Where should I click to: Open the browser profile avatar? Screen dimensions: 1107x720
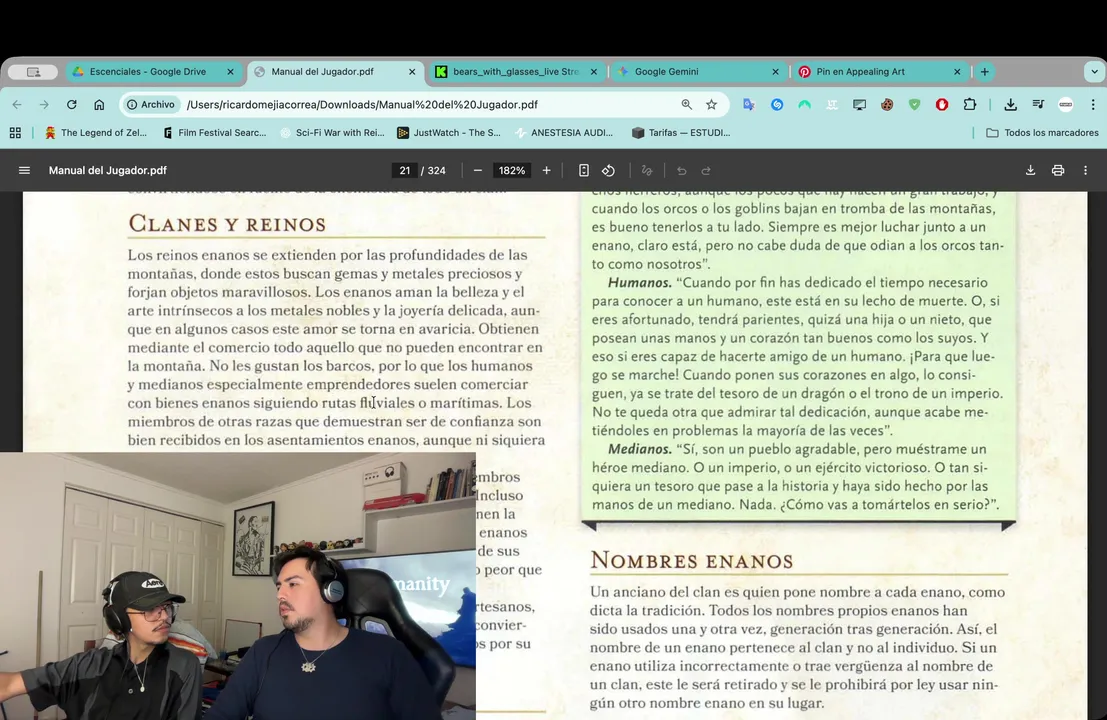(1065, 104)
